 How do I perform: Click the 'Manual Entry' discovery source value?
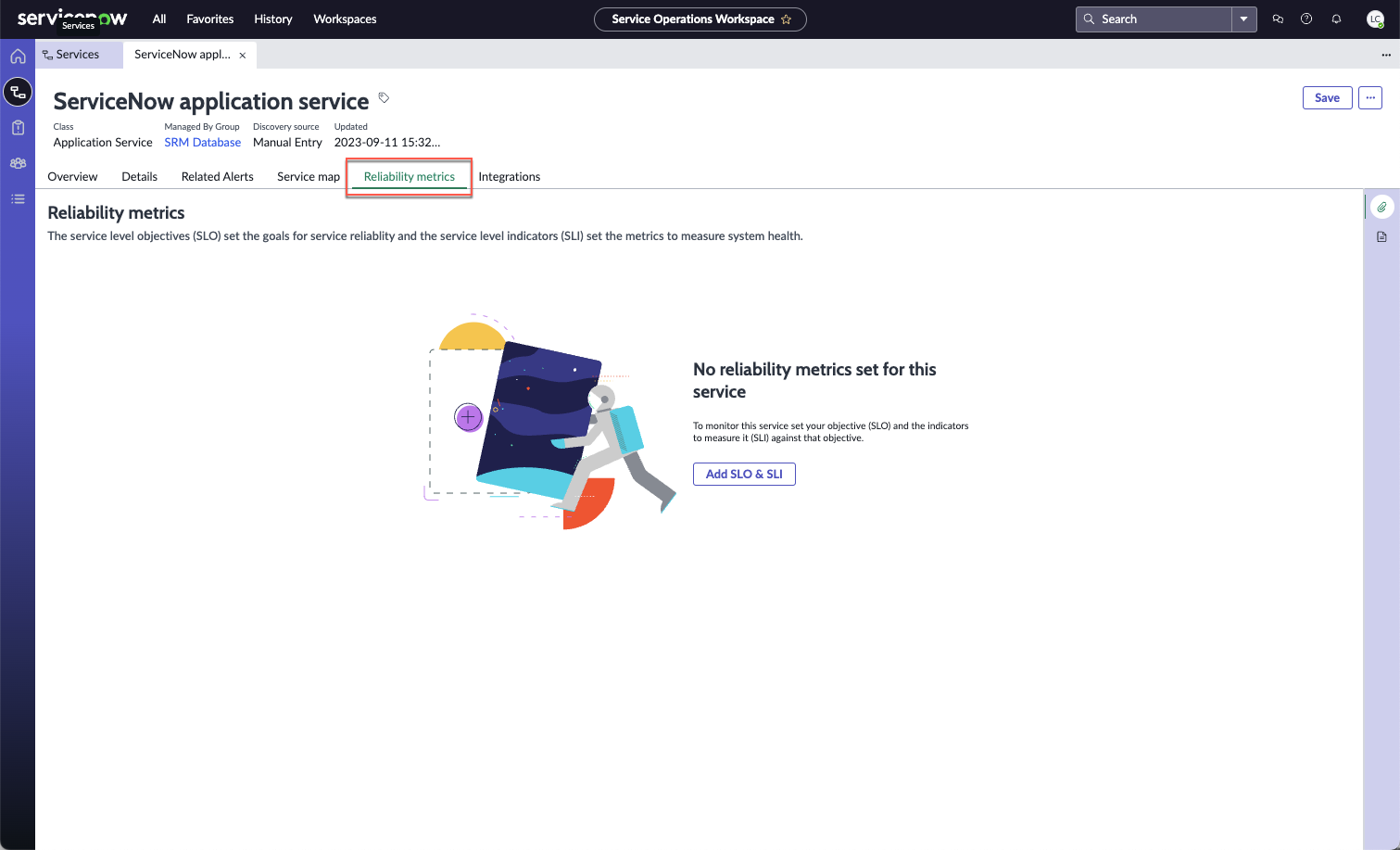click(287, 142)
